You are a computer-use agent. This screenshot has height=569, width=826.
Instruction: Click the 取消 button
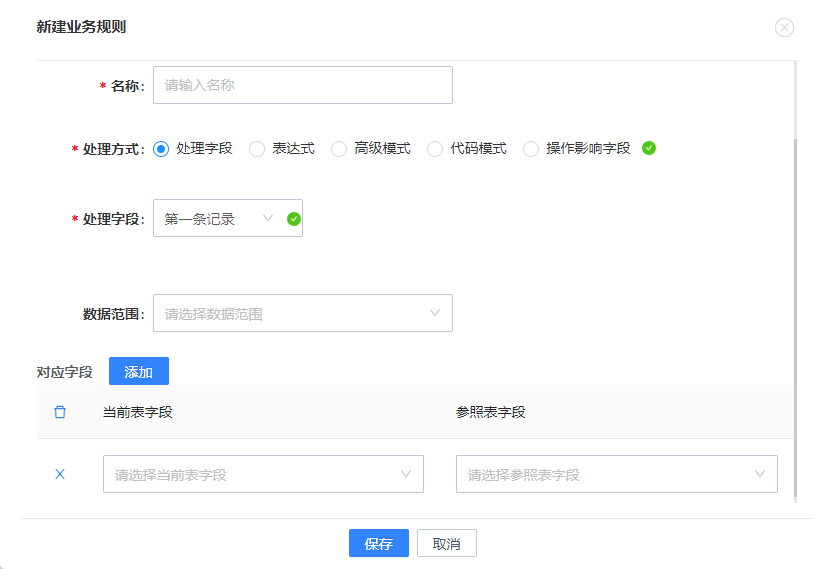(447, 543)
